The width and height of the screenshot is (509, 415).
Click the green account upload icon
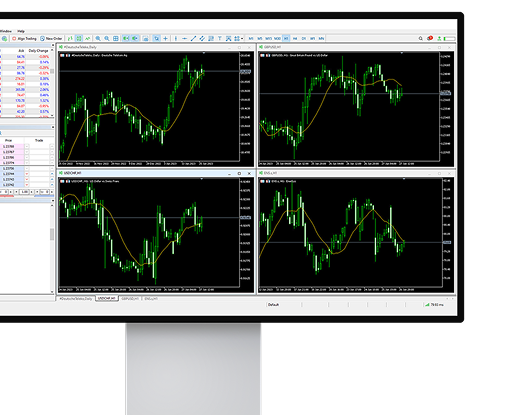click(x=439, y=39)
